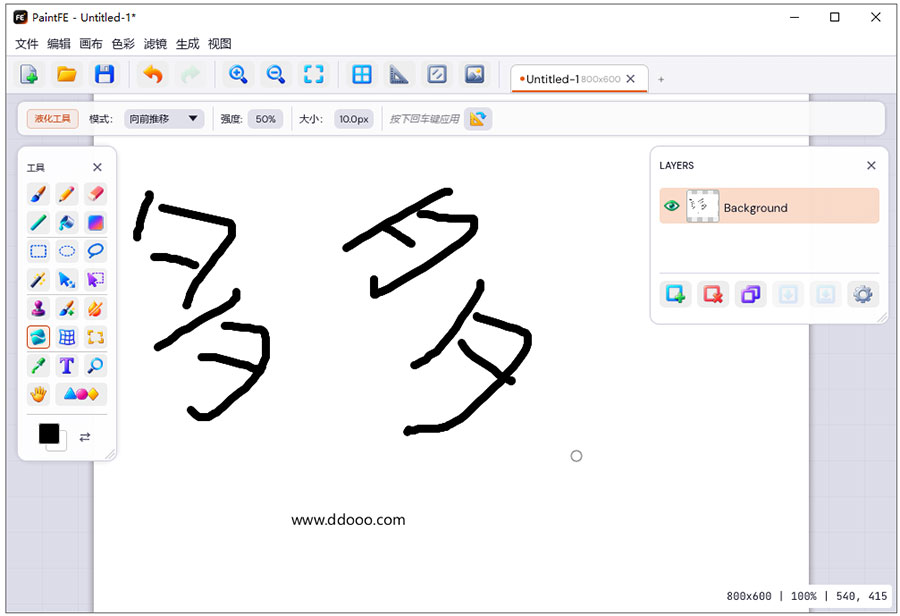Toggle the ruler guides toolbar button
This screenshot has height=616, width=900.
399,75
